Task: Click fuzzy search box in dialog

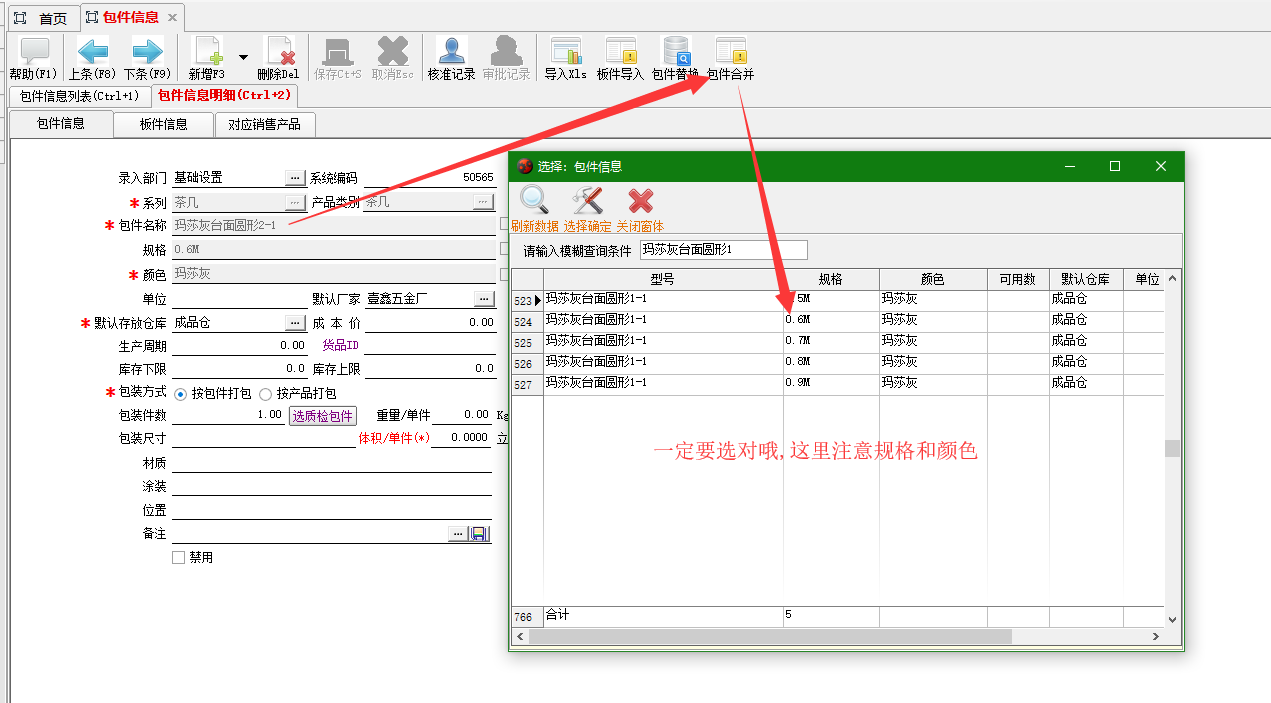Action: click(723, 250)
